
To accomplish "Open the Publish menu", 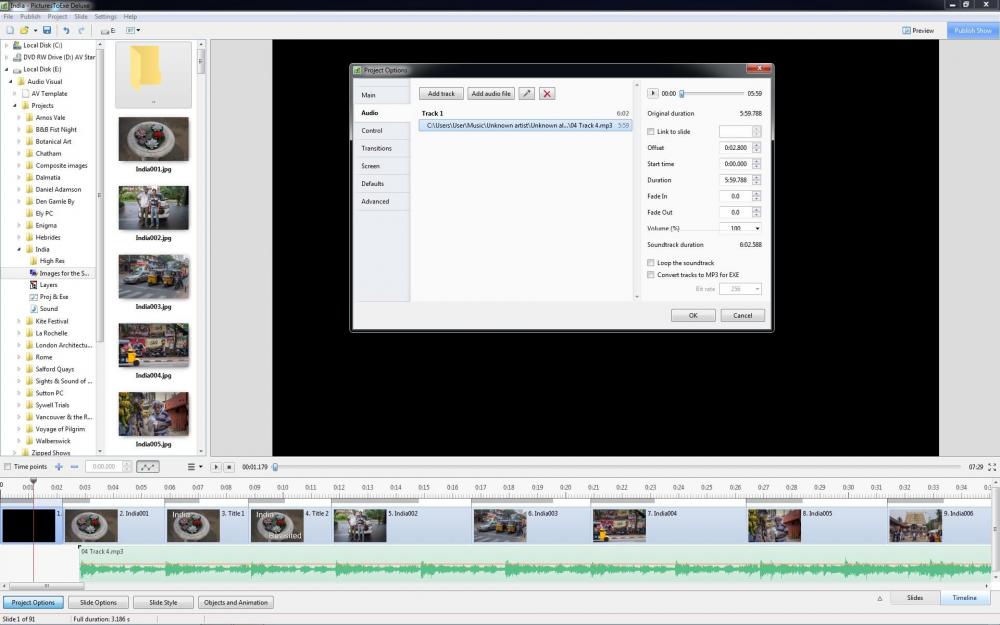I will (30, 17).
